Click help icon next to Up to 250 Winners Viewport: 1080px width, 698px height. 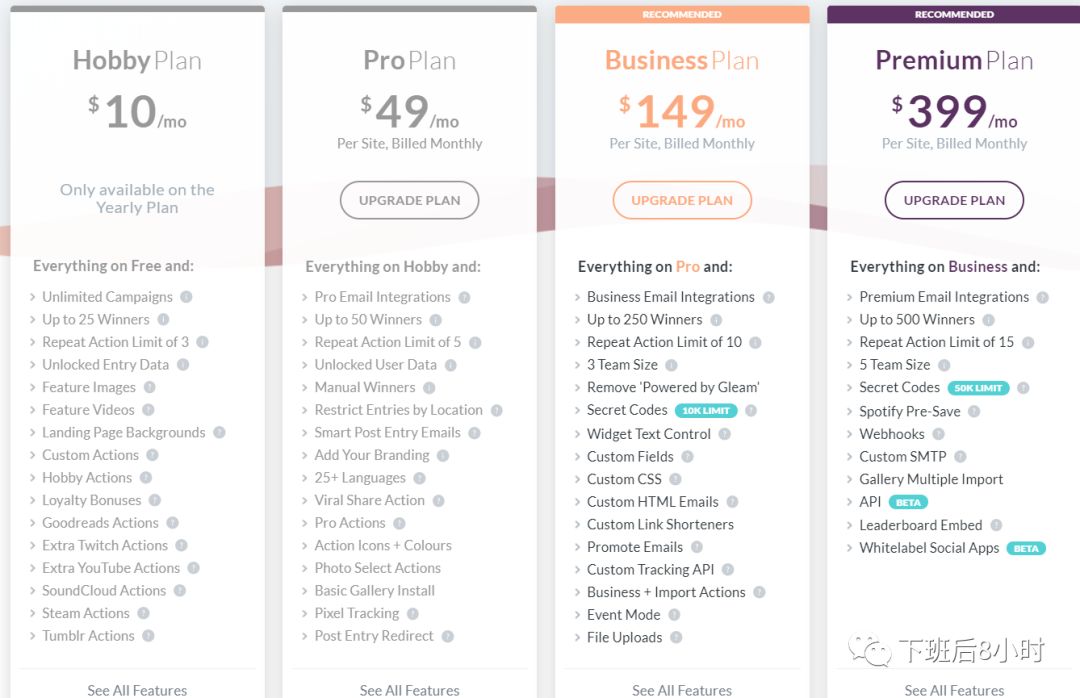(x=716, y=320)
